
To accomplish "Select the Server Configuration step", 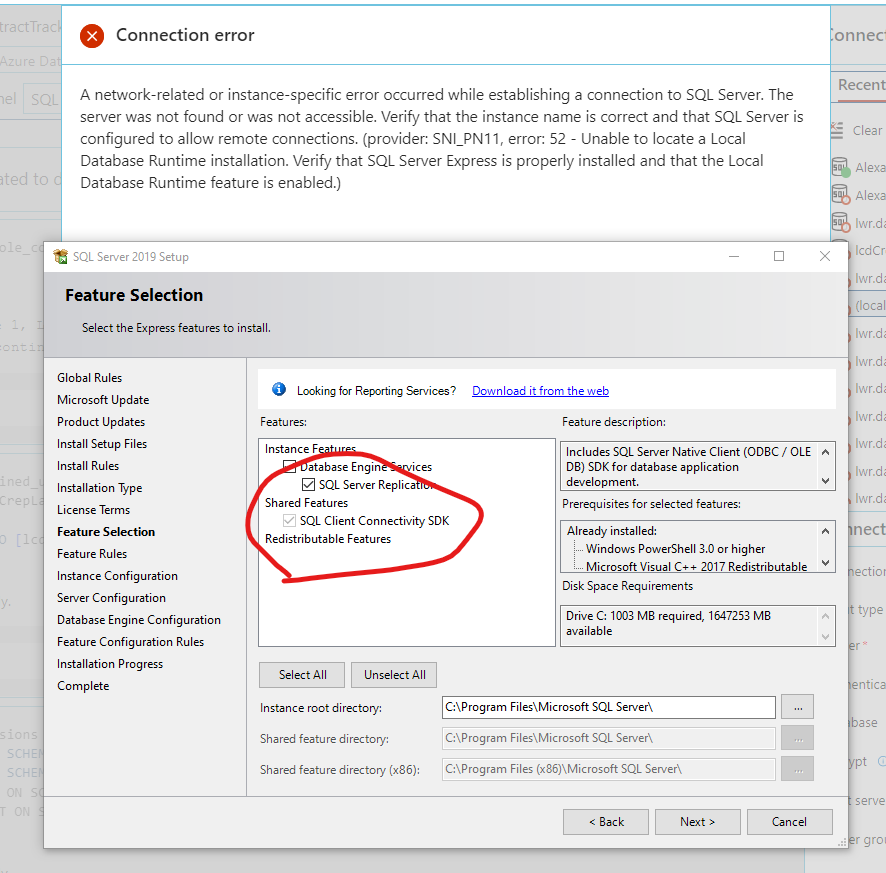I will point(111,598).
